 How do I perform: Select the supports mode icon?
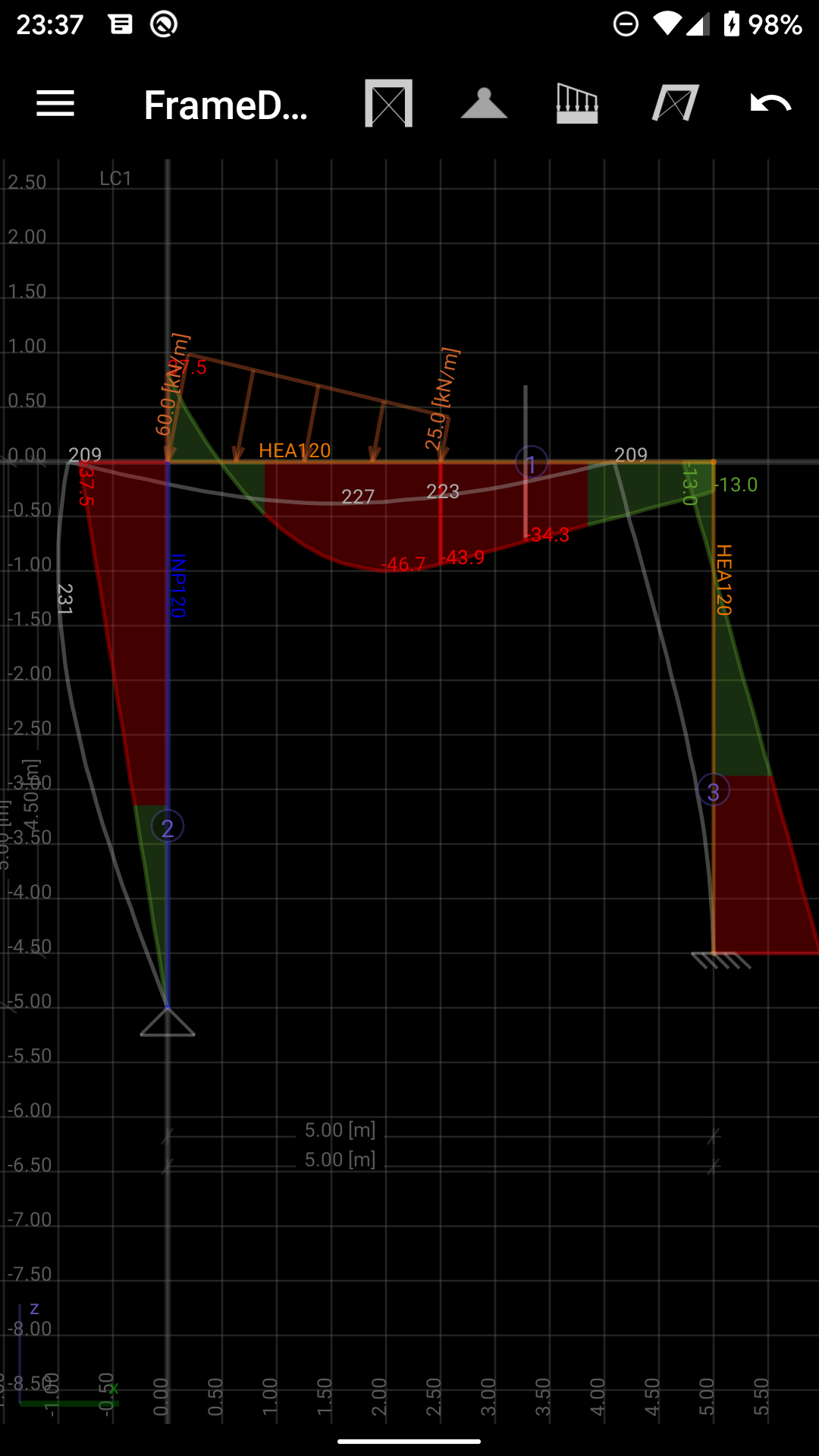pos(484,104)
